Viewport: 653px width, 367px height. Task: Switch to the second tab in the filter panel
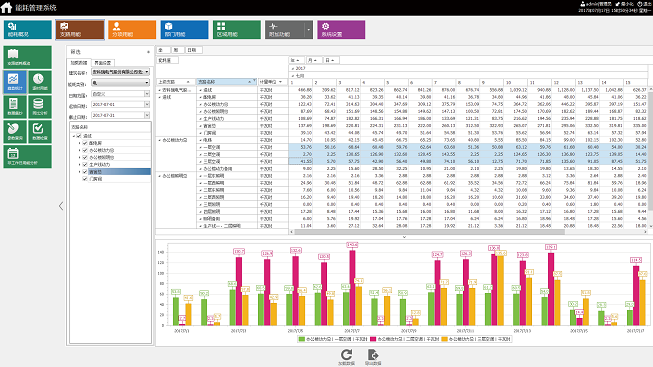point(102,63)
